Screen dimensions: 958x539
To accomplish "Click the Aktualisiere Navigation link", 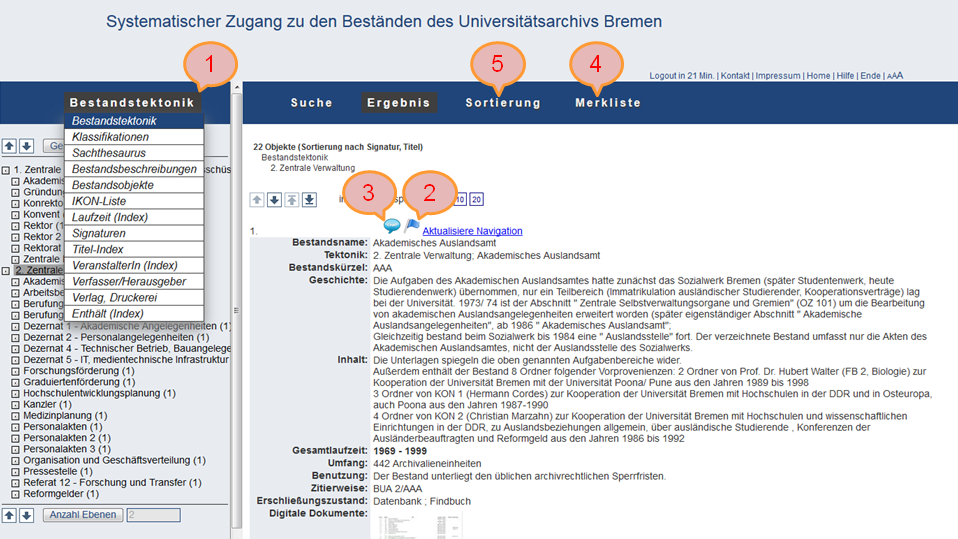I will [x=472, y=231].
